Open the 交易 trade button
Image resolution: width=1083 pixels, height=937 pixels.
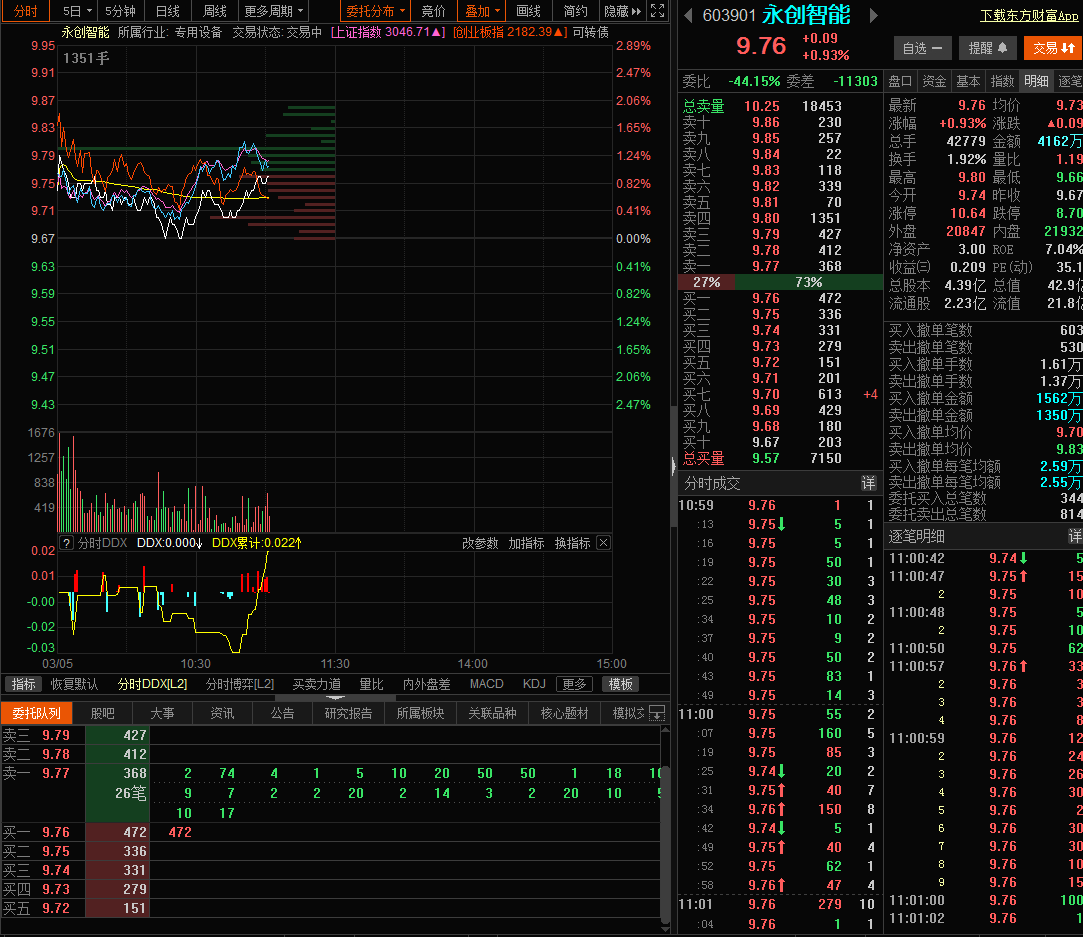tap(1053, 48)
